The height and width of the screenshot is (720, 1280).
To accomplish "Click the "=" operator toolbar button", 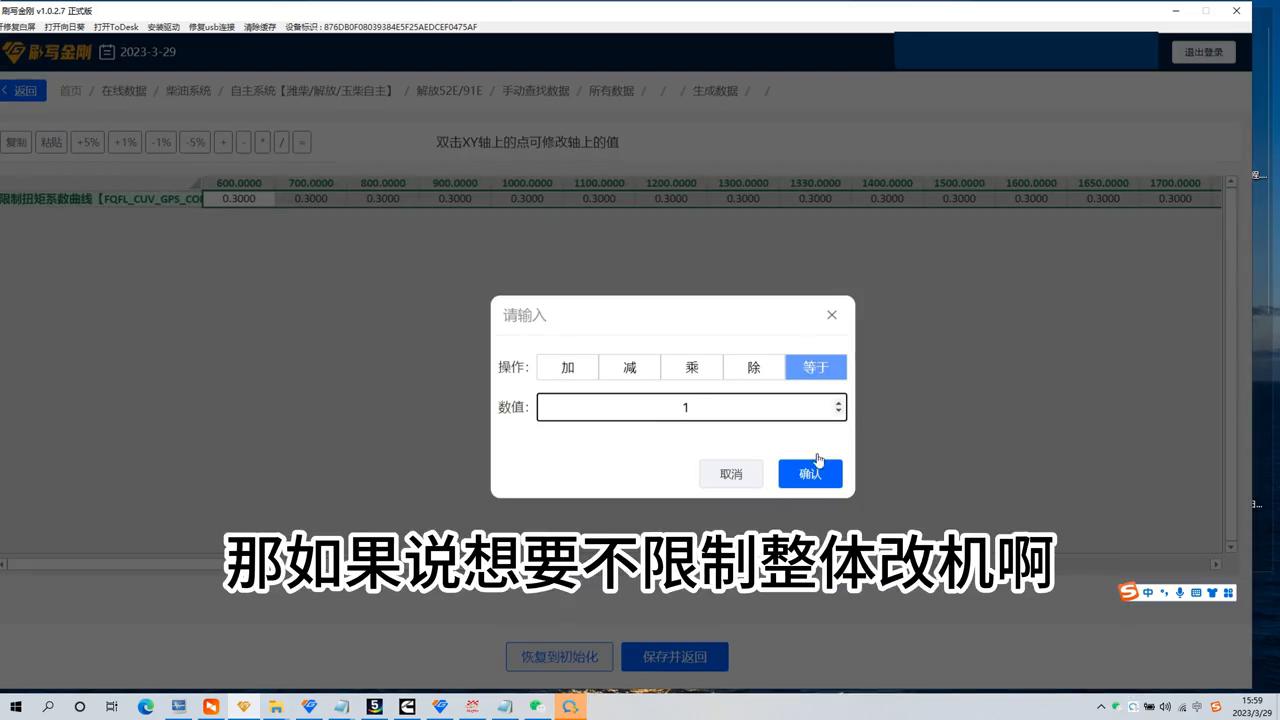I will click(301, 142).
